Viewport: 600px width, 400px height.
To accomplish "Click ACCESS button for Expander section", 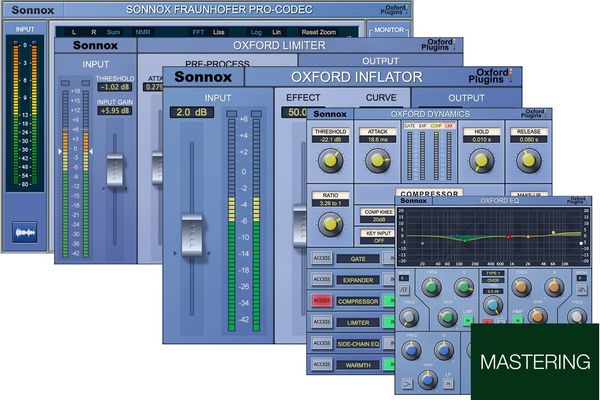I will coord(322,279).
